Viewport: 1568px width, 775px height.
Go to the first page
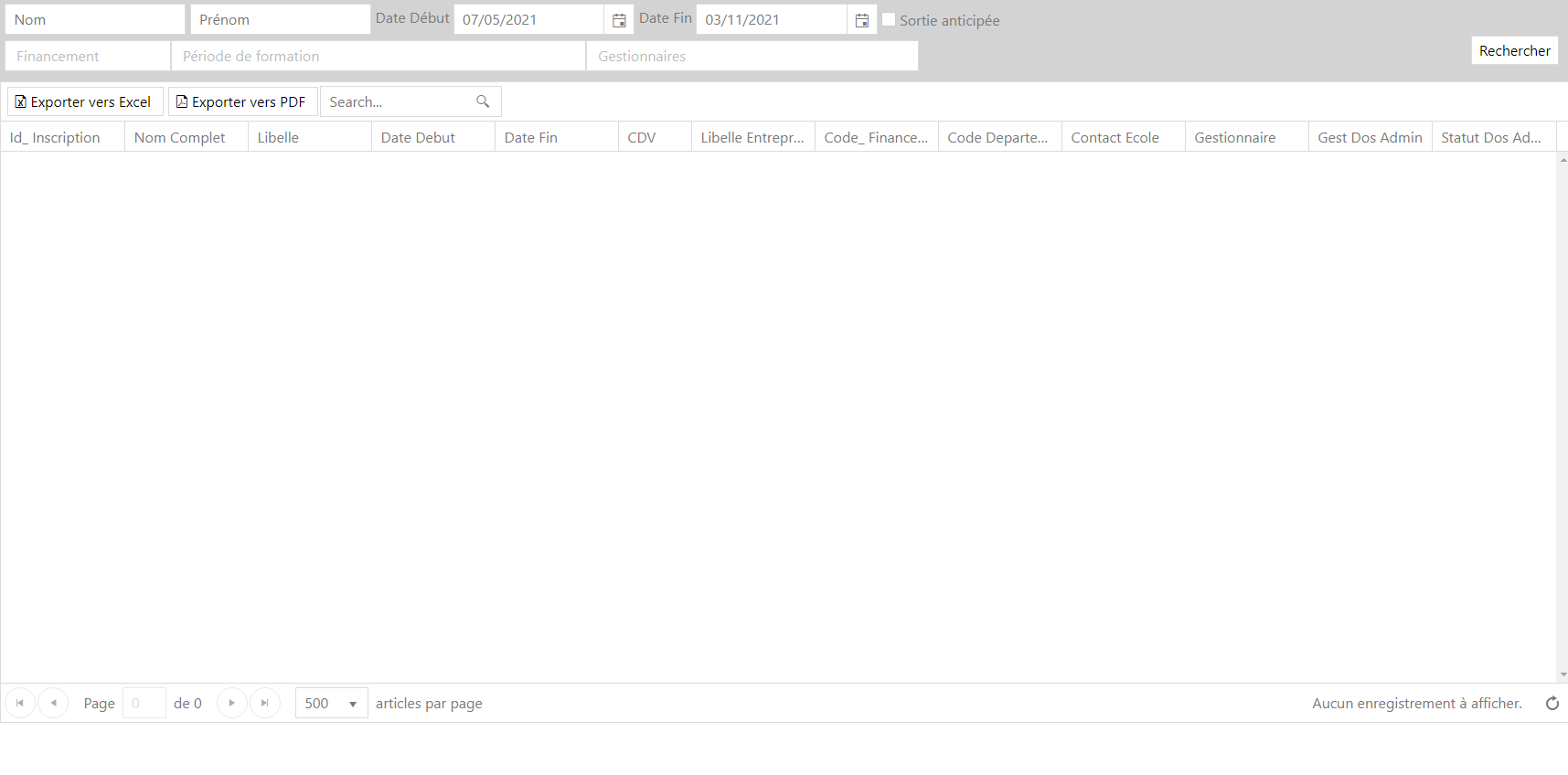pyautogui.click(x=20, y=703)
